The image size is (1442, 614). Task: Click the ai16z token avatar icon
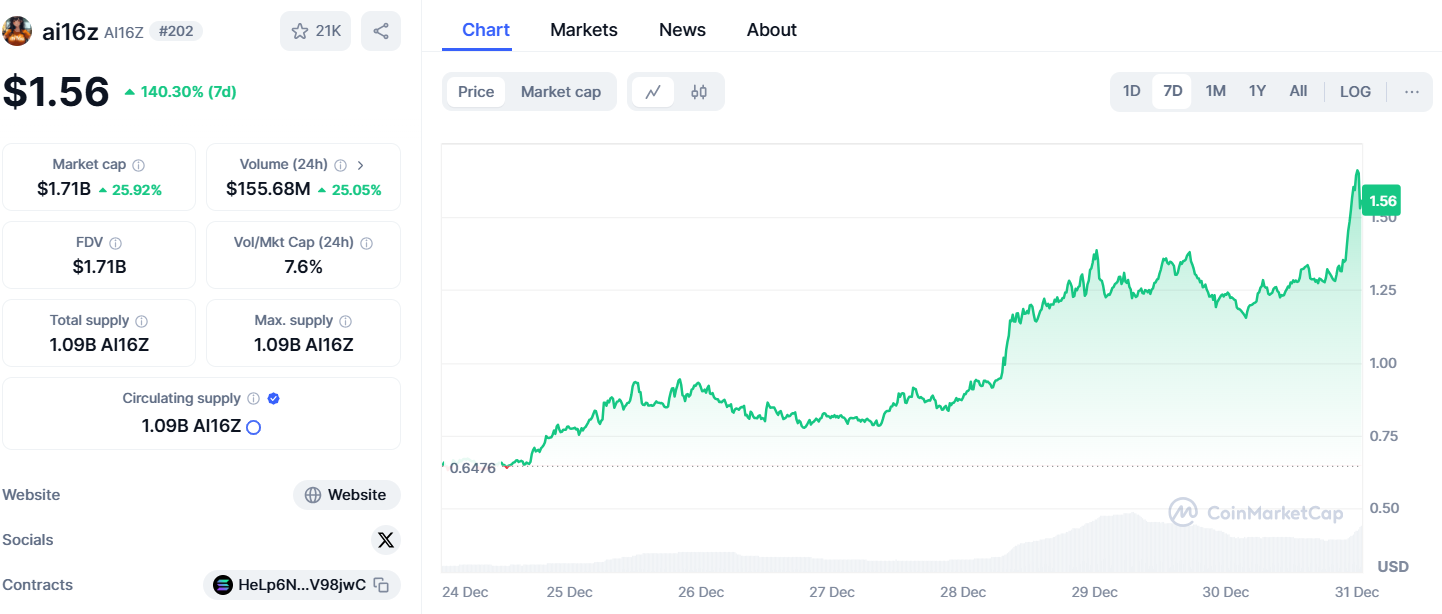coord(17,31)
